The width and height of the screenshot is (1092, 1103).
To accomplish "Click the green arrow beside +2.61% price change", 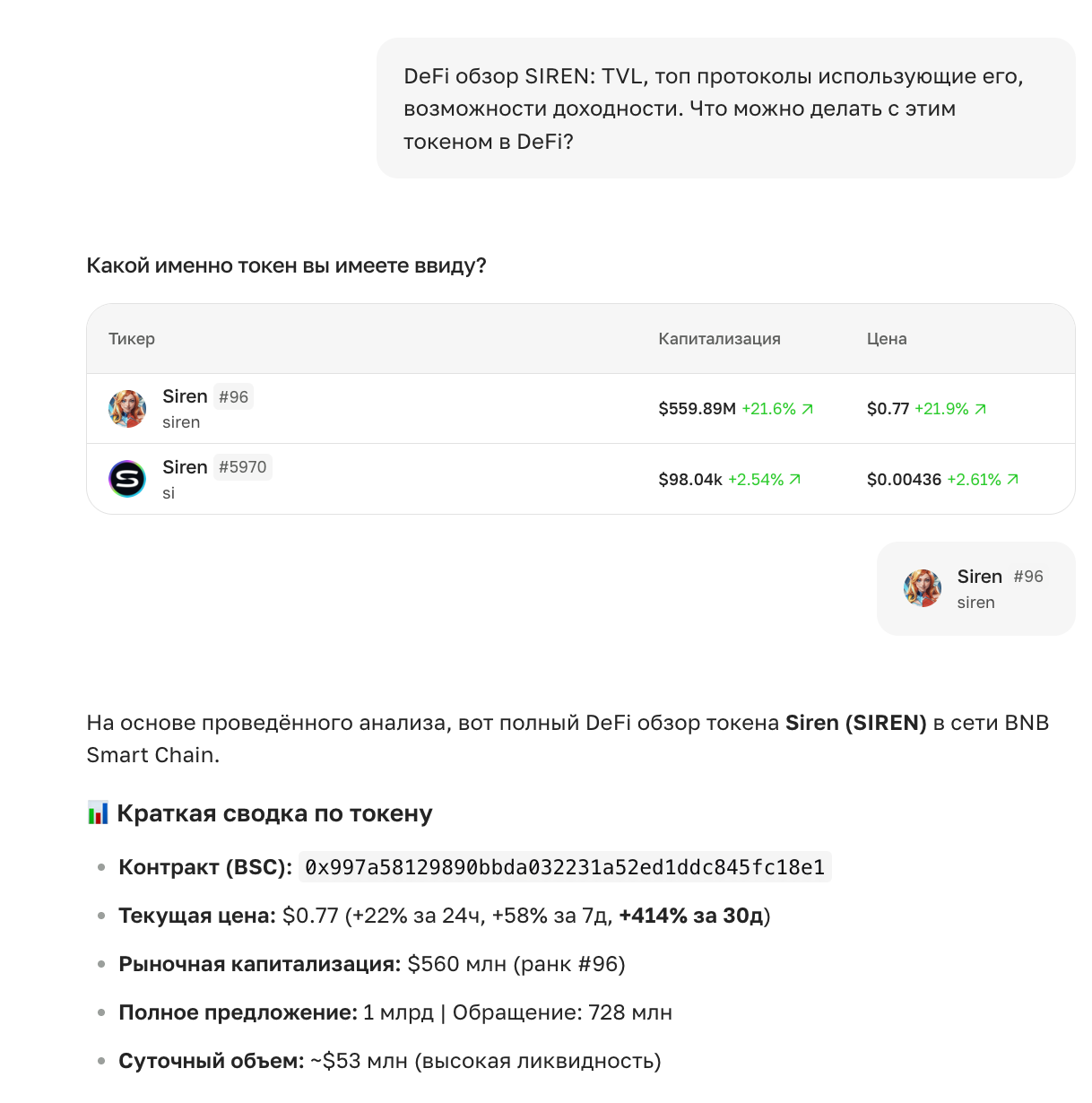I will pos(1013,479).
